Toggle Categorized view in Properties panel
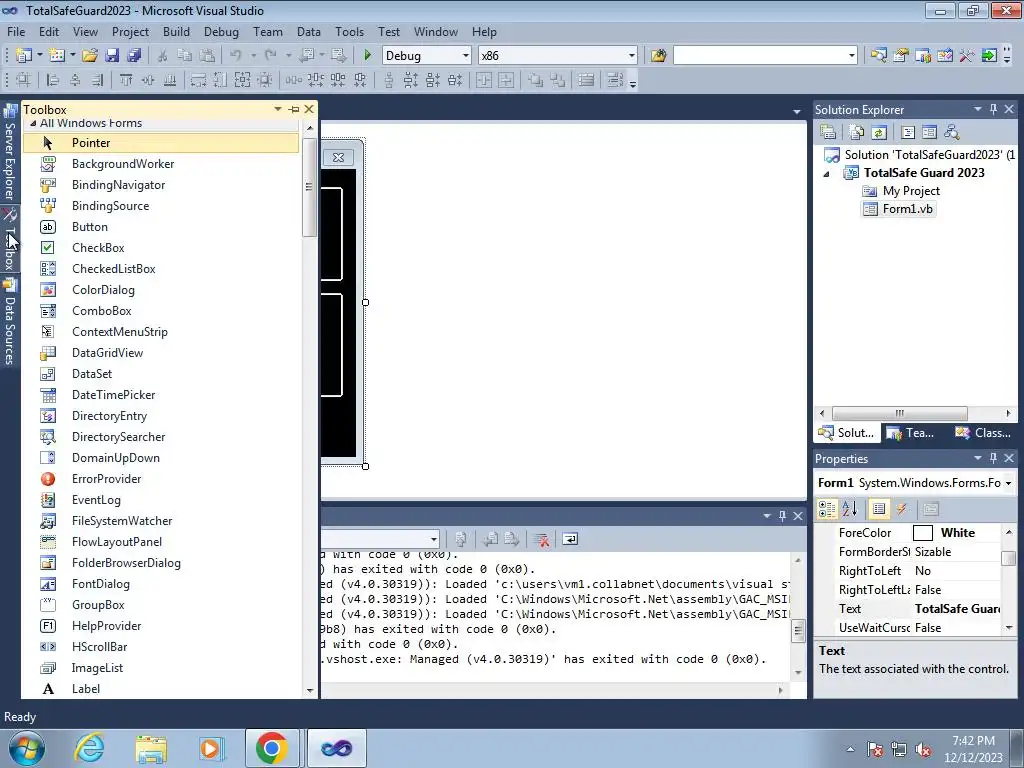Image resolution: width=1024 pixels, height=768 pixels. pos(827,509)
